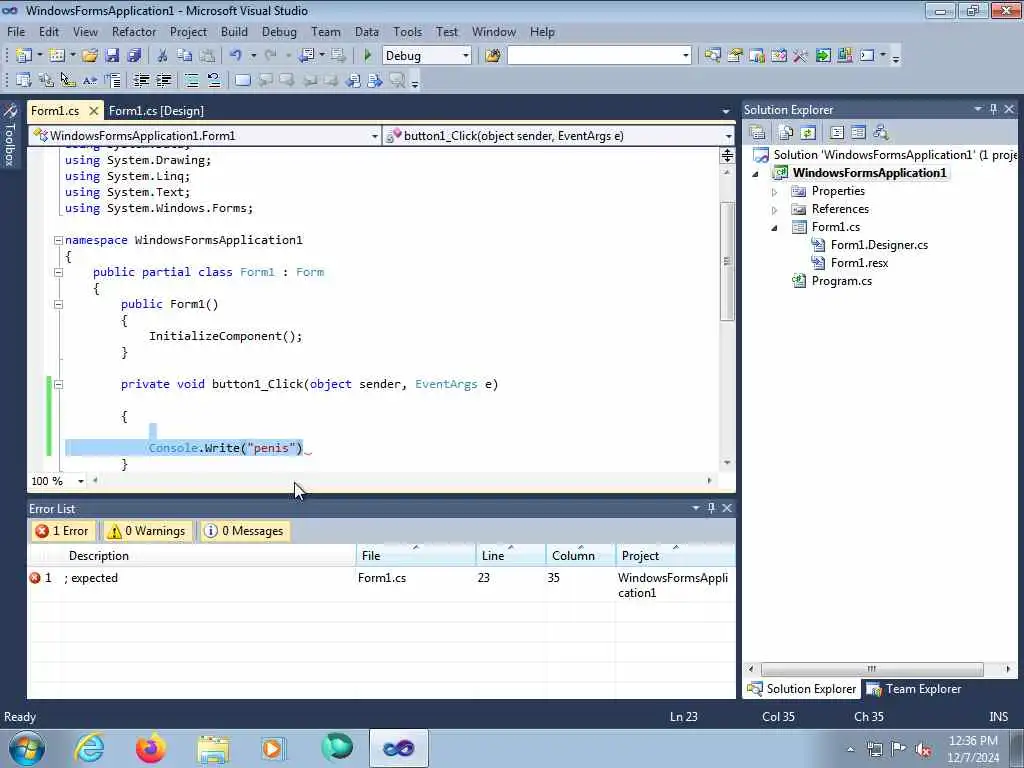
Task: Click the Navigate Backward toolbar icon
Action: point(306,56)
